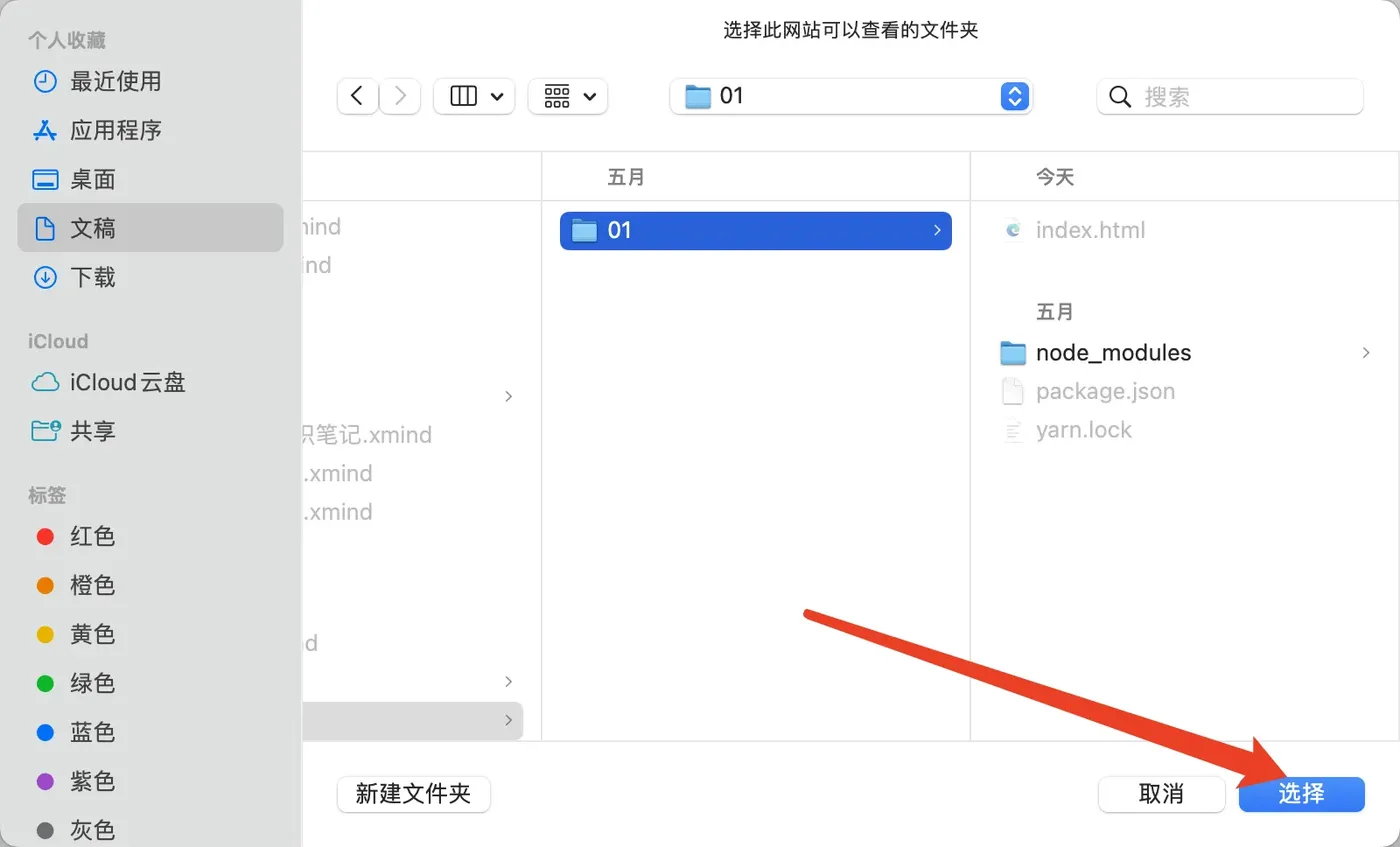Screen dimensions: 1400x847
Task: Go forward with the right chevron button
Action: tap(400, 96)
